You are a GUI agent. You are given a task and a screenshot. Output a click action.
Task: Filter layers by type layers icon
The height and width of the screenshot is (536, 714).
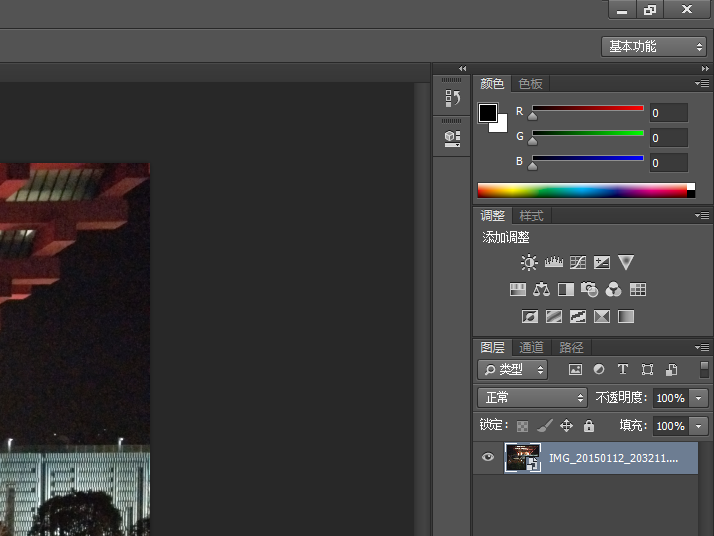point(622,370)
